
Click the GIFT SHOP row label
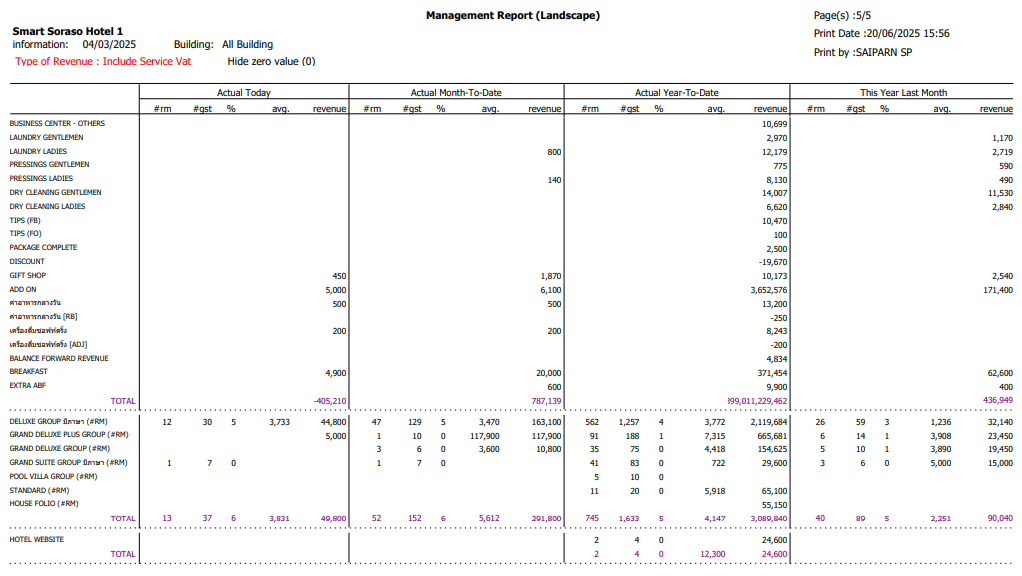pyautogui.click(x=28, y=276)
